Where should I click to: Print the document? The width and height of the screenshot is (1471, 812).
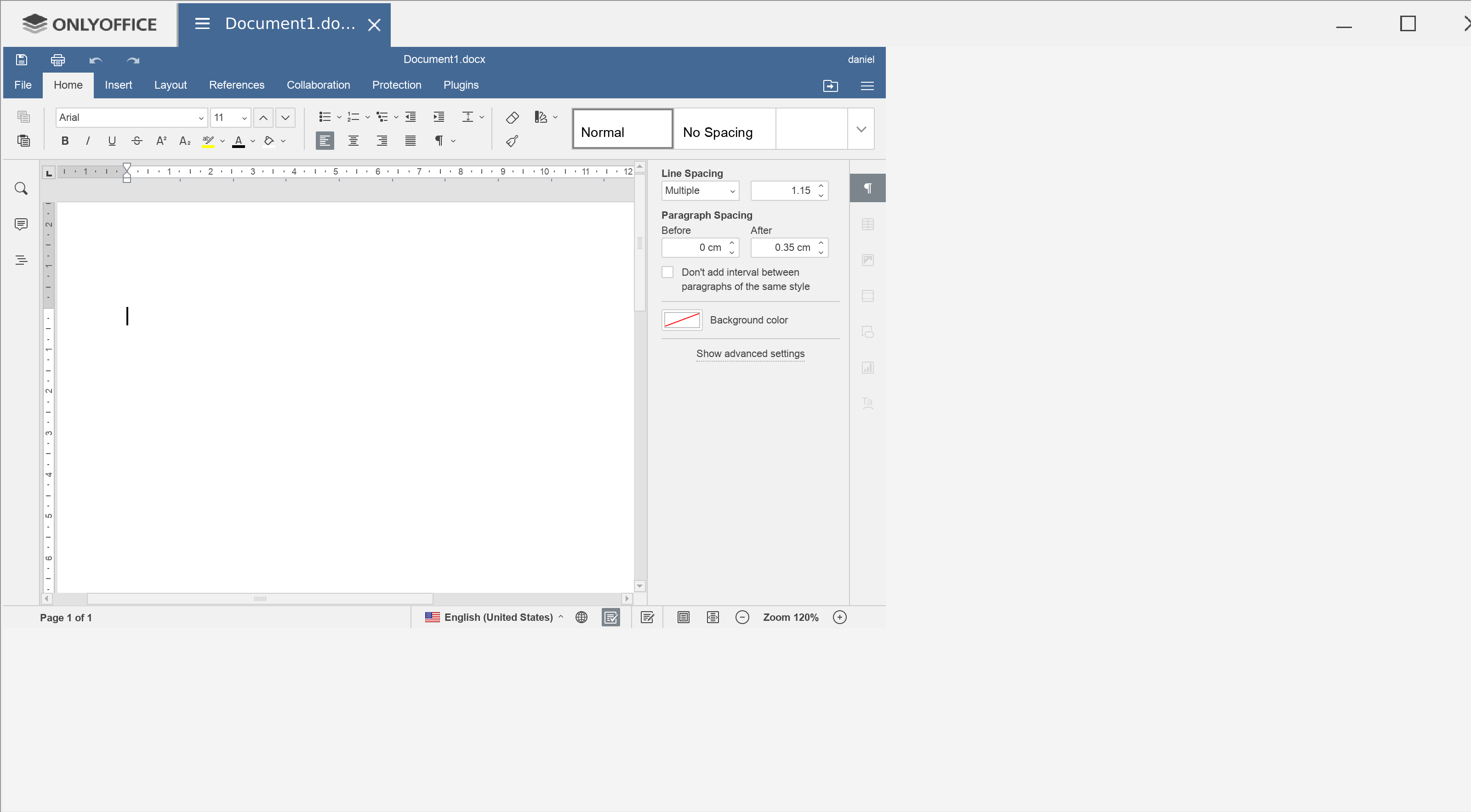coord(57,59)
